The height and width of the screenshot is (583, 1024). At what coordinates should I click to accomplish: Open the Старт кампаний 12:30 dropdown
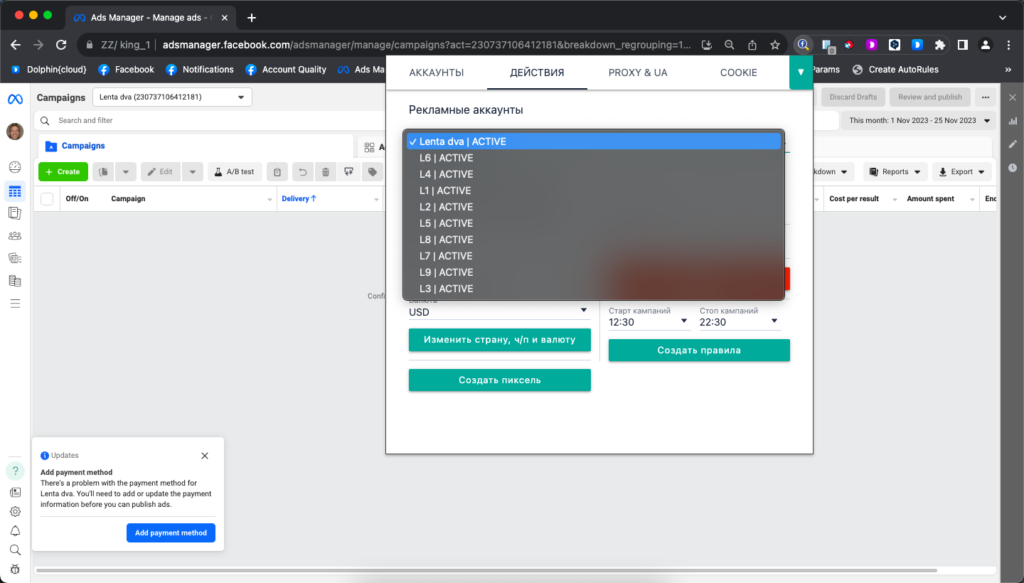click(648, 322)
